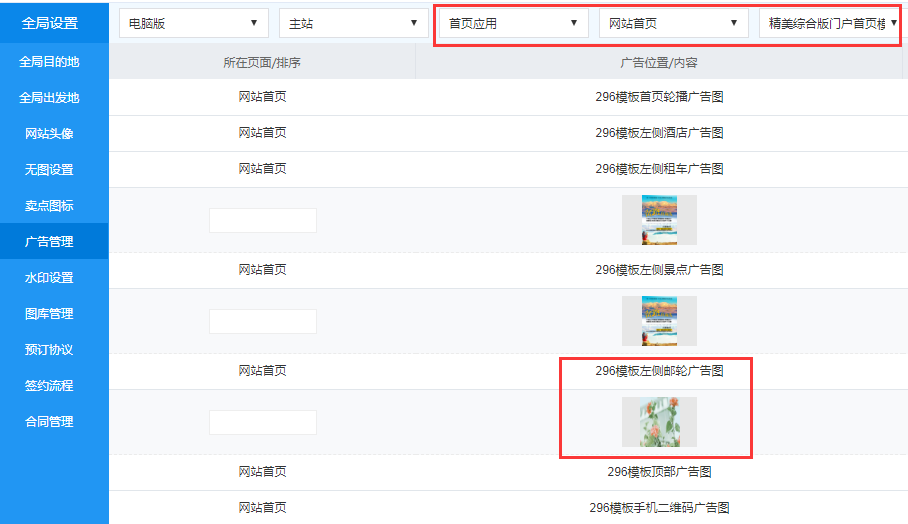Click the ad thumbnail under 租车广告图
Image resolution: width=908 pixels, height=524 pixels.
click(659, 220)
